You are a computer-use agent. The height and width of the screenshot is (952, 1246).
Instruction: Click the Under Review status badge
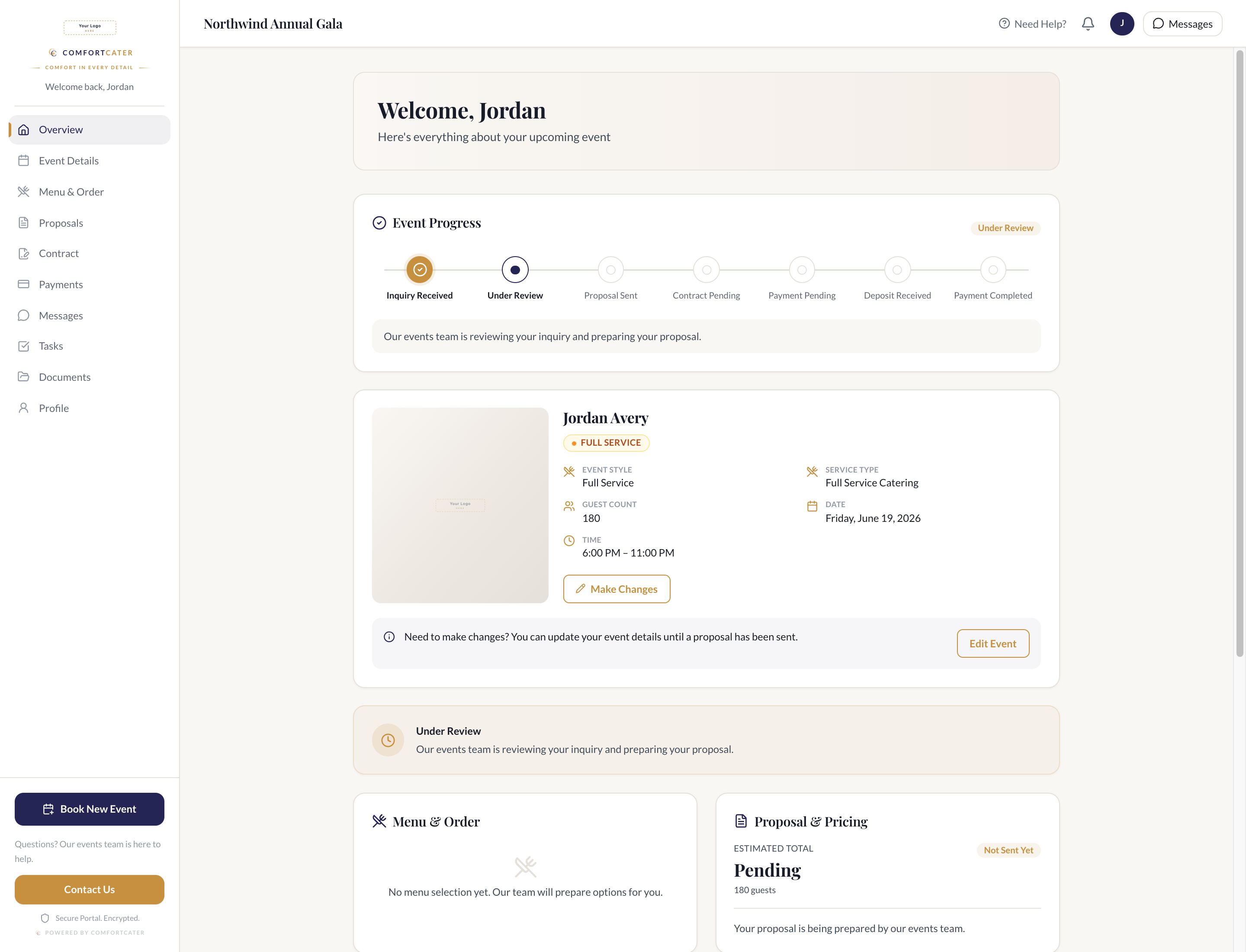(1005, 228)
